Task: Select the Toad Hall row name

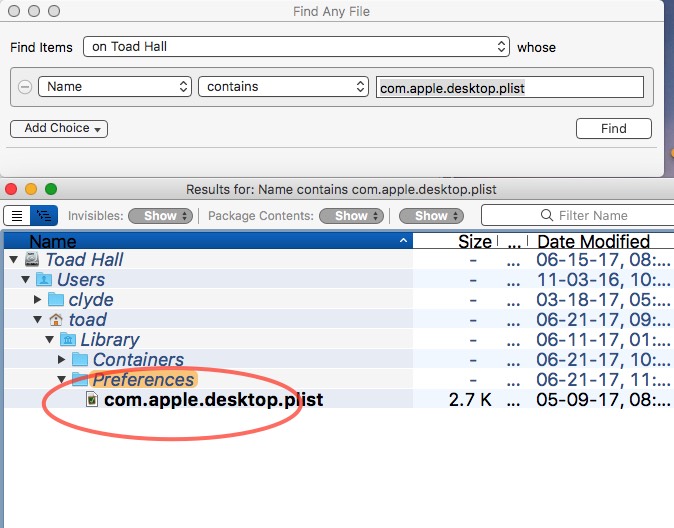Action: (x=84, y=260)
